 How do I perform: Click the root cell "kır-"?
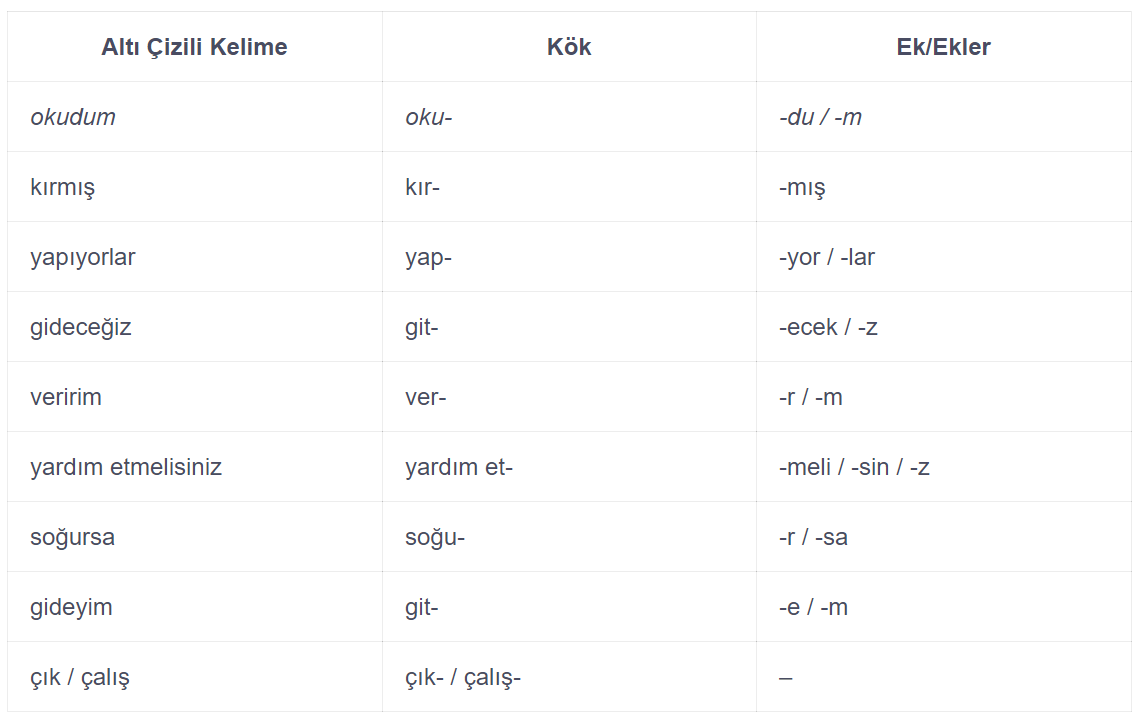coord(423,187)
